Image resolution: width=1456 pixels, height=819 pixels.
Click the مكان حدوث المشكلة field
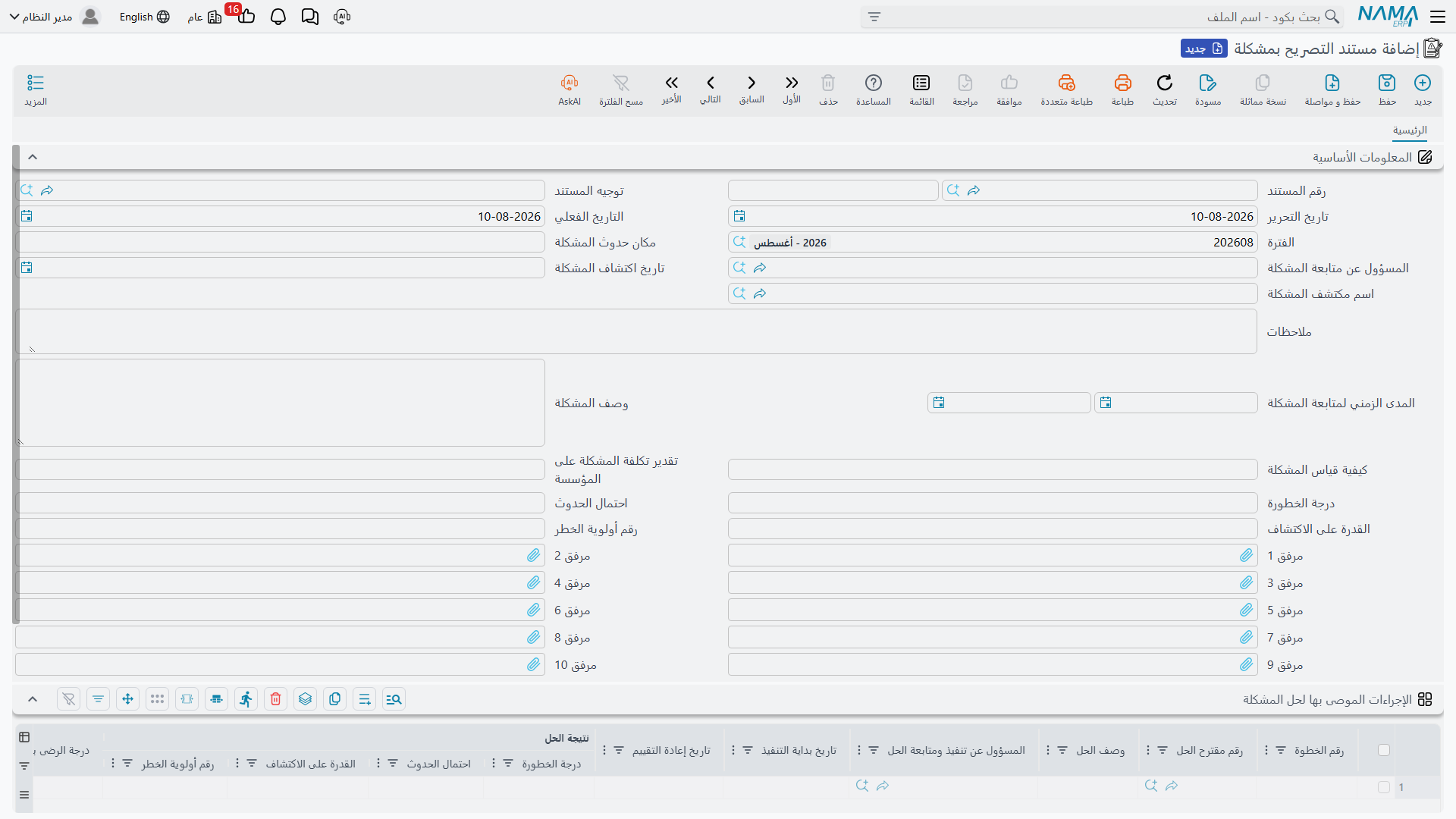tap(281, 242)
